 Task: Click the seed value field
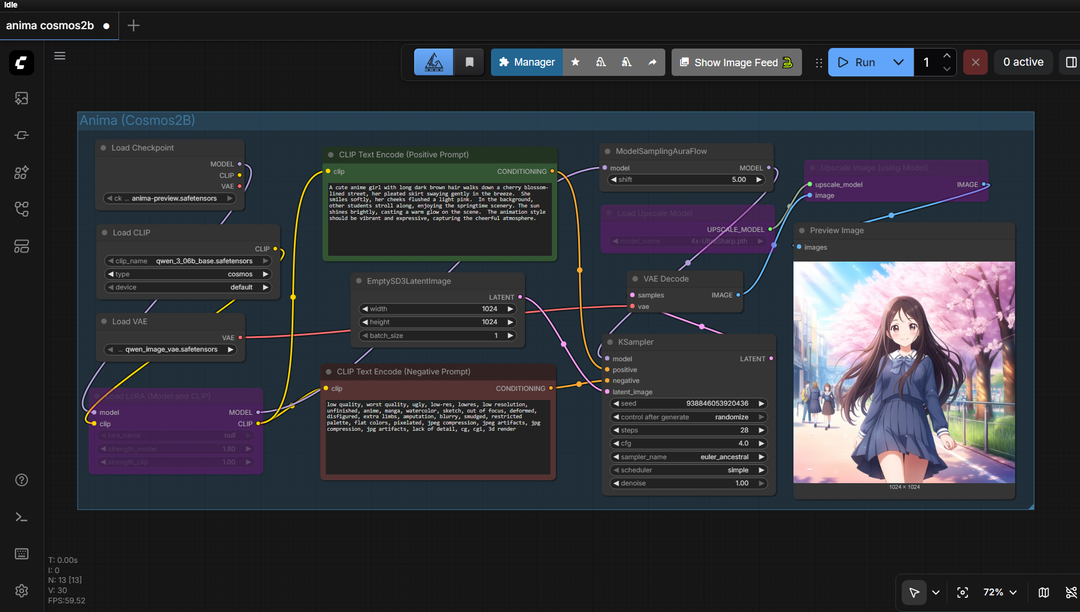point(689,403)
